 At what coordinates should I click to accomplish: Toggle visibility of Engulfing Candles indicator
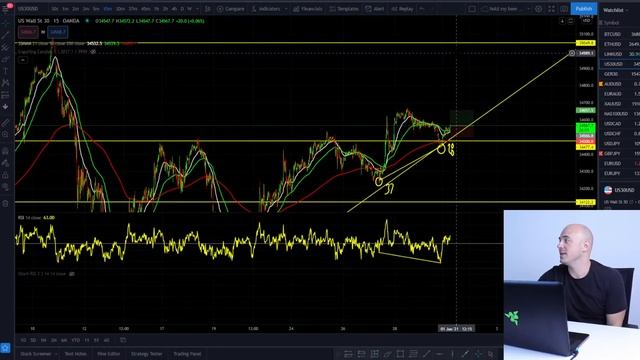93,52
